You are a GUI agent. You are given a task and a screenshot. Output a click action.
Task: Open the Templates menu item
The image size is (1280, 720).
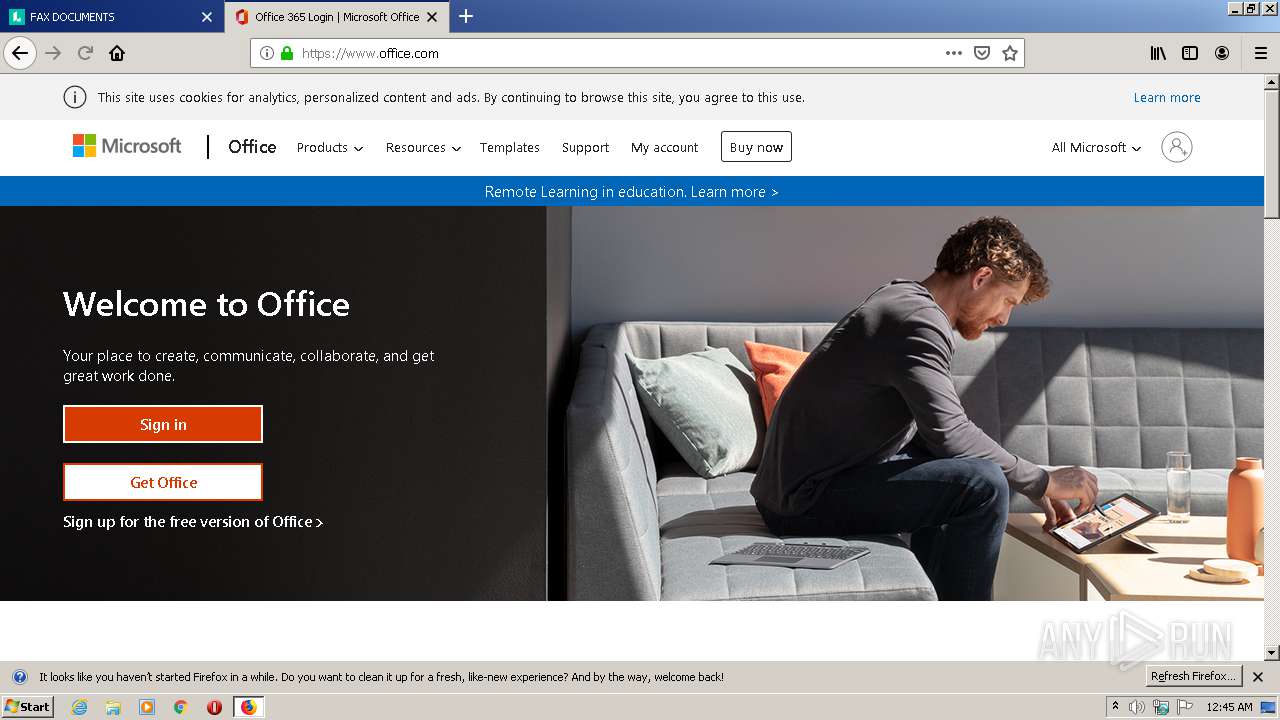pyautogui.click(x=509, y=147)
